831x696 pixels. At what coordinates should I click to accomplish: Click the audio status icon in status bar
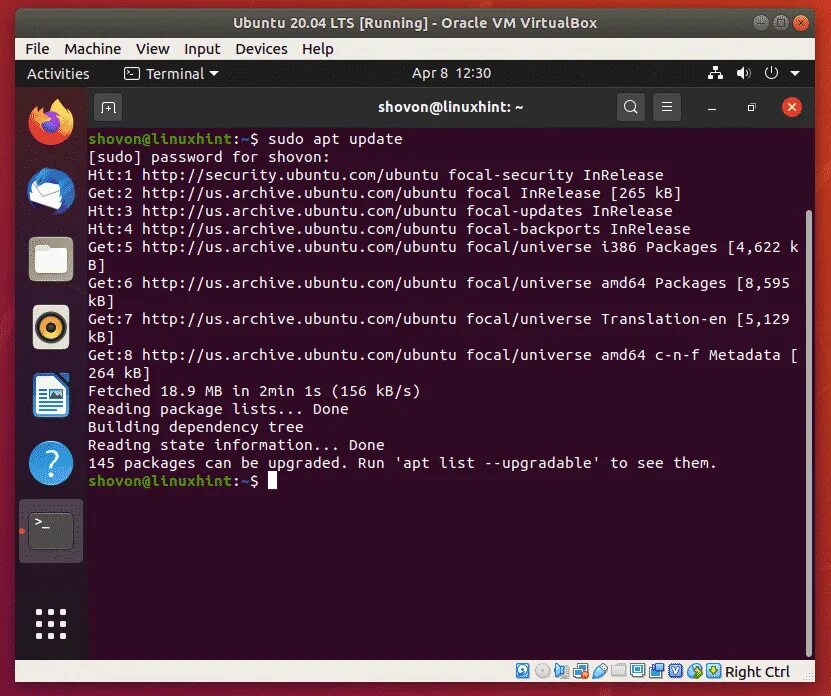(x=561, y=671)
